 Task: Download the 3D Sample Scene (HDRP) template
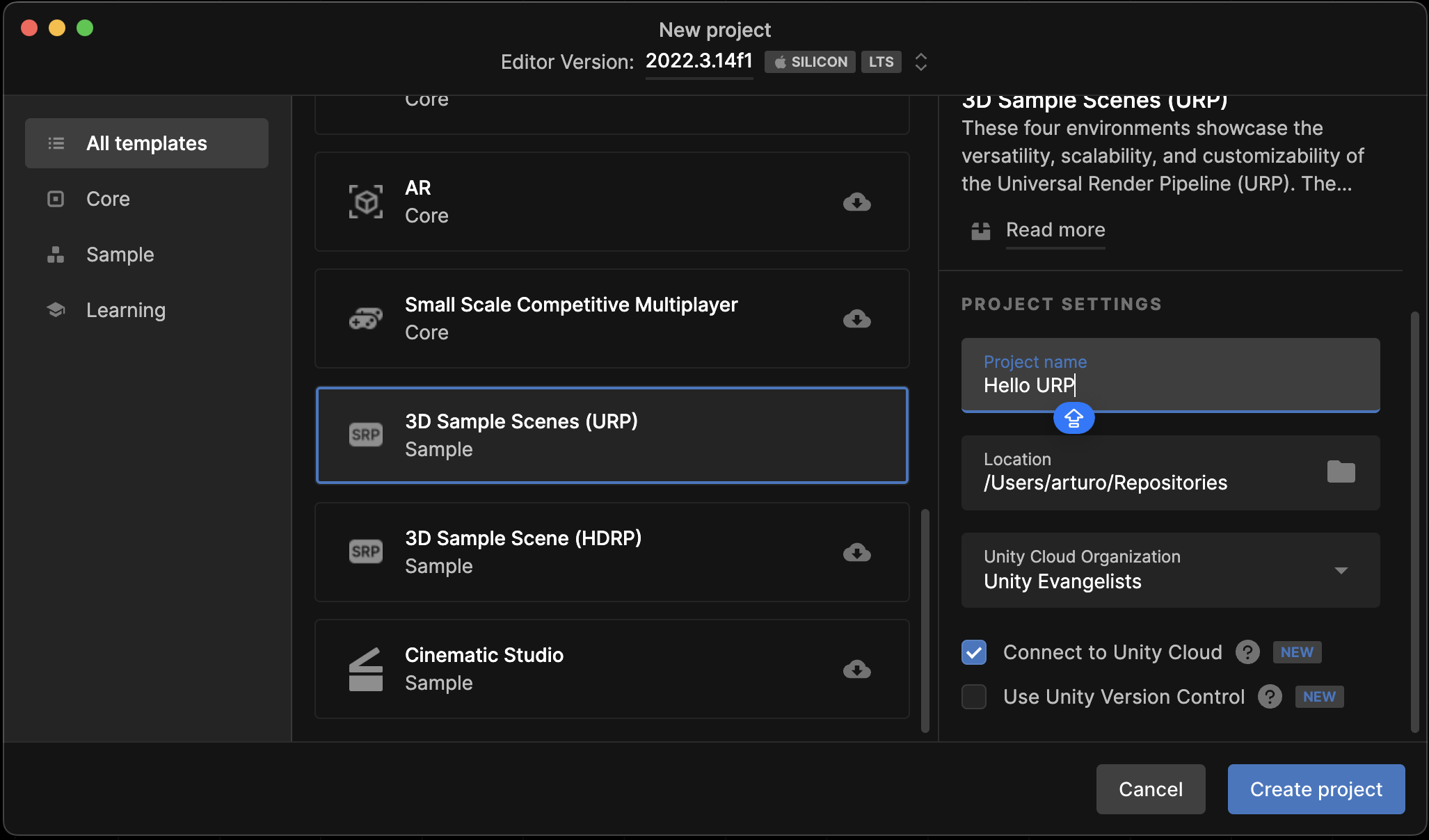pyautogui.click(x=856, y=553)
